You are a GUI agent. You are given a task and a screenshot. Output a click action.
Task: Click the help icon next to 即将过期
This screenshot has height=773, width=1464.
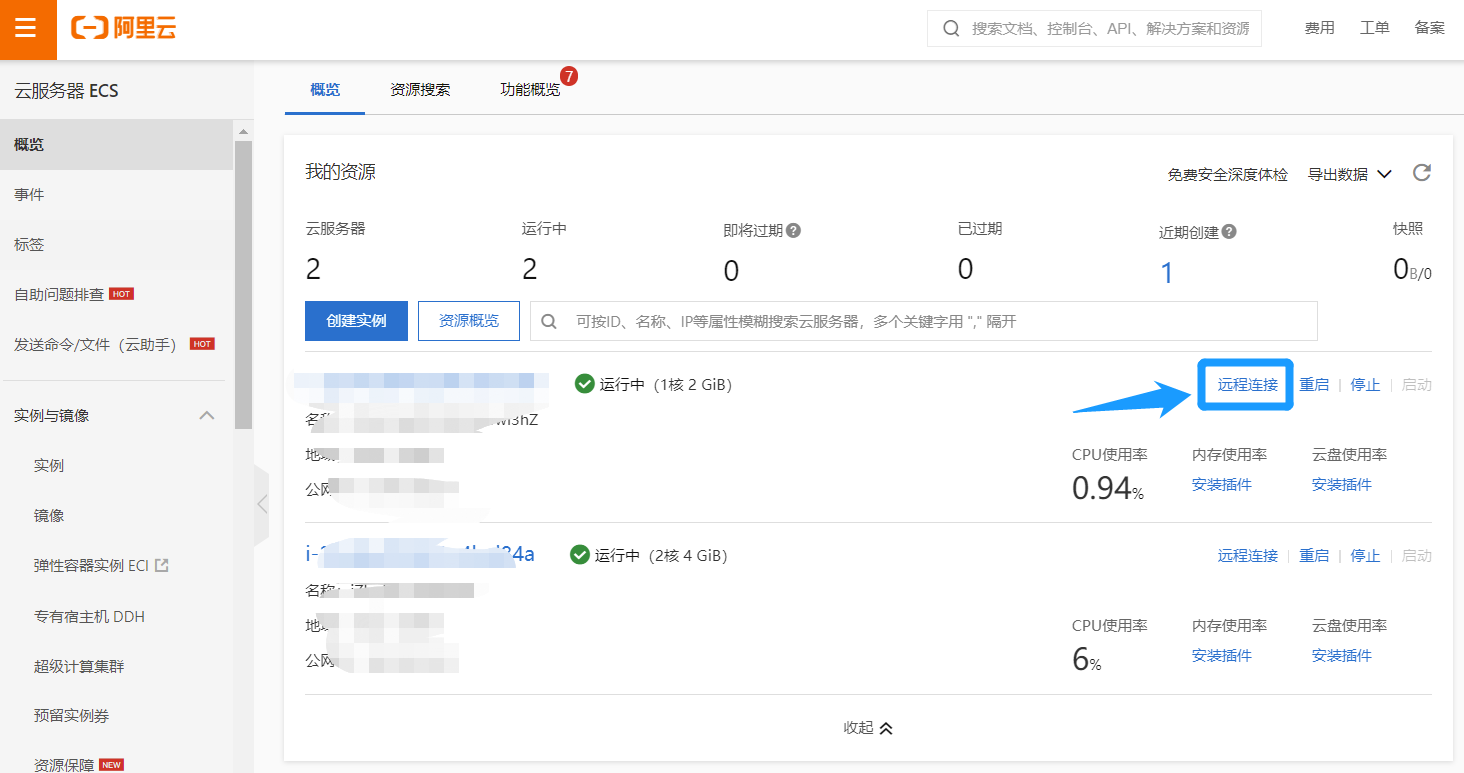tap(793, 229)
